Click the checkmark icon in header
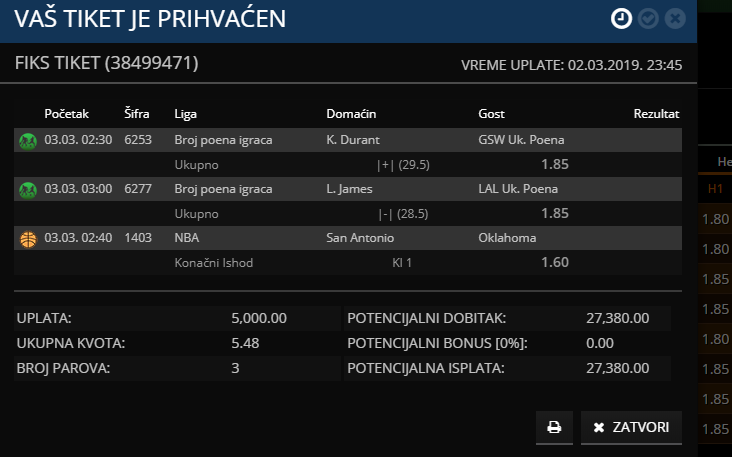The height and width of the screenshot is (457, 732). click(x=648, y=19)
